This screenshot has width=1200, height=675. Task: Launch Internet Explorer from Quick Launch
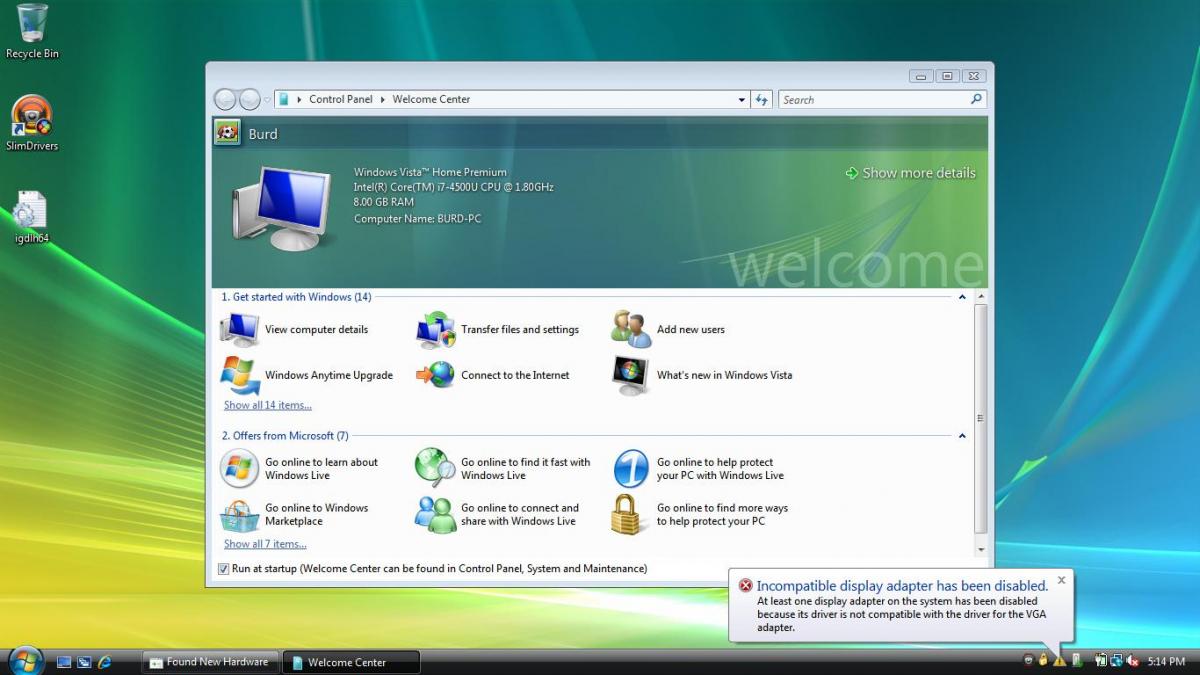point(104,662)
